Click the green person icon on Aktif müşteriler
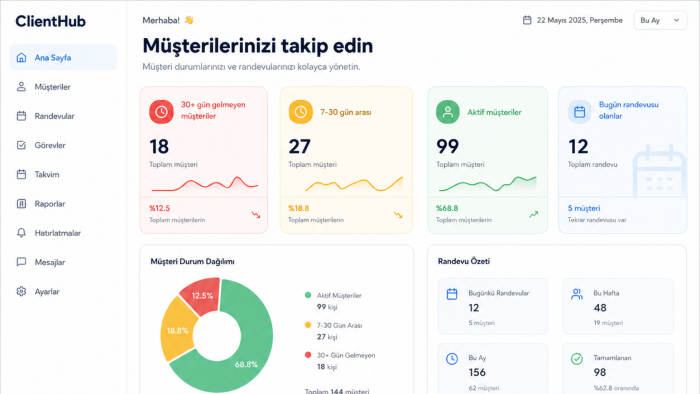Viewport: 700px width, 394px height. click(447, 112)
